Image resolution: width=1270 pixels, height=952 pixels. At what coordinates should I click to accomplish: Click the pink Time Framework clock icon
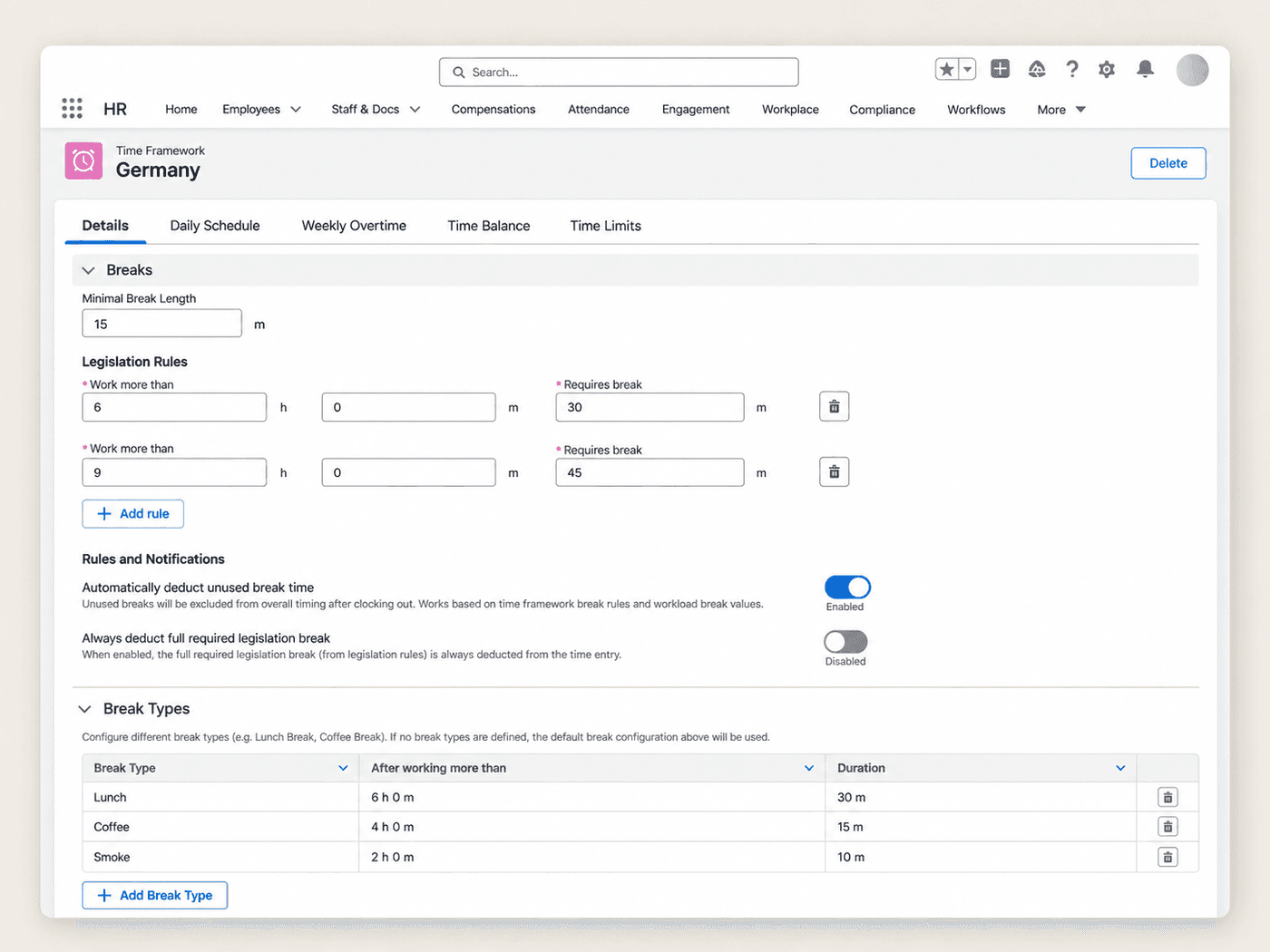[83, 161]
